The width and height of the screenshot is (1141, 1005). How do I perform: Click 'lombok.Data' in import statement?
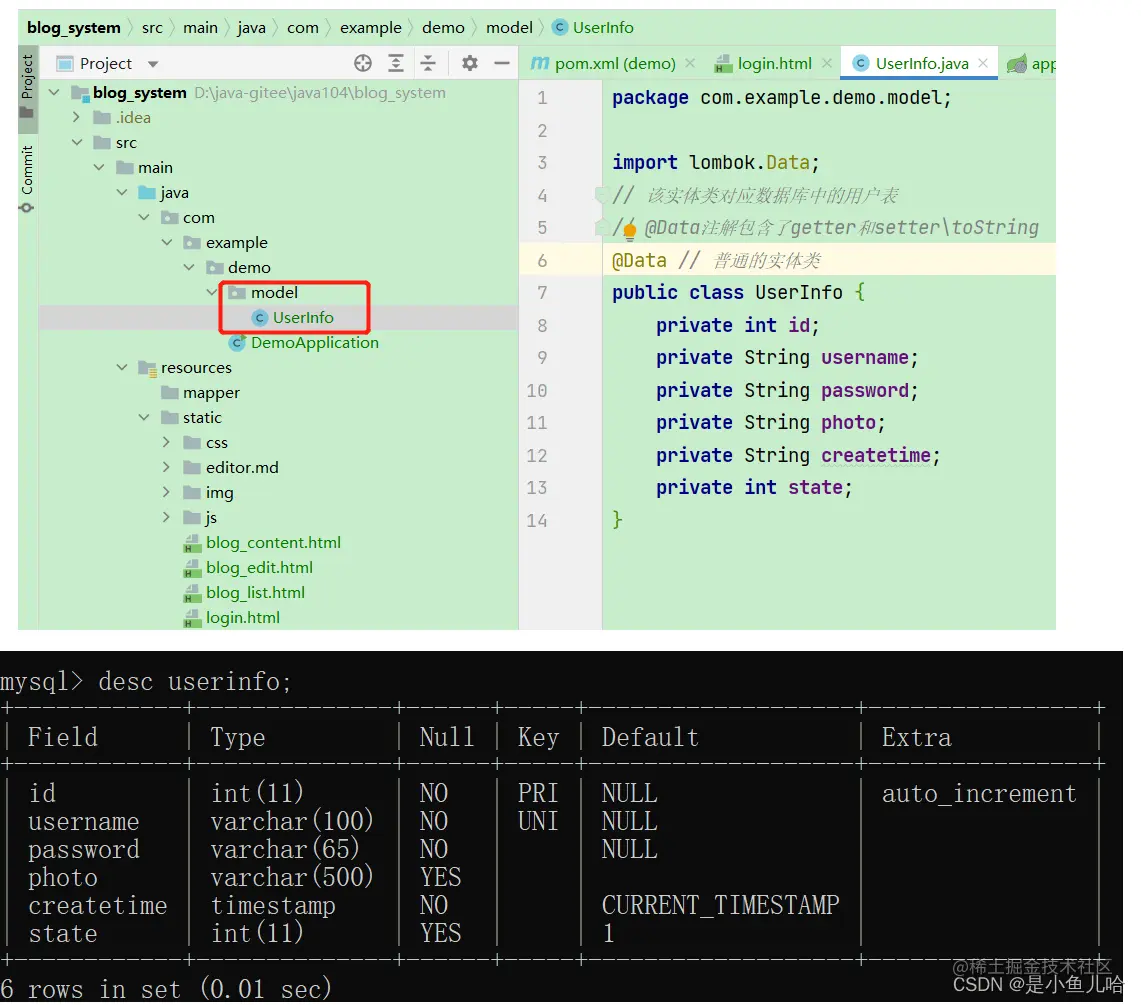click(750, 162)
